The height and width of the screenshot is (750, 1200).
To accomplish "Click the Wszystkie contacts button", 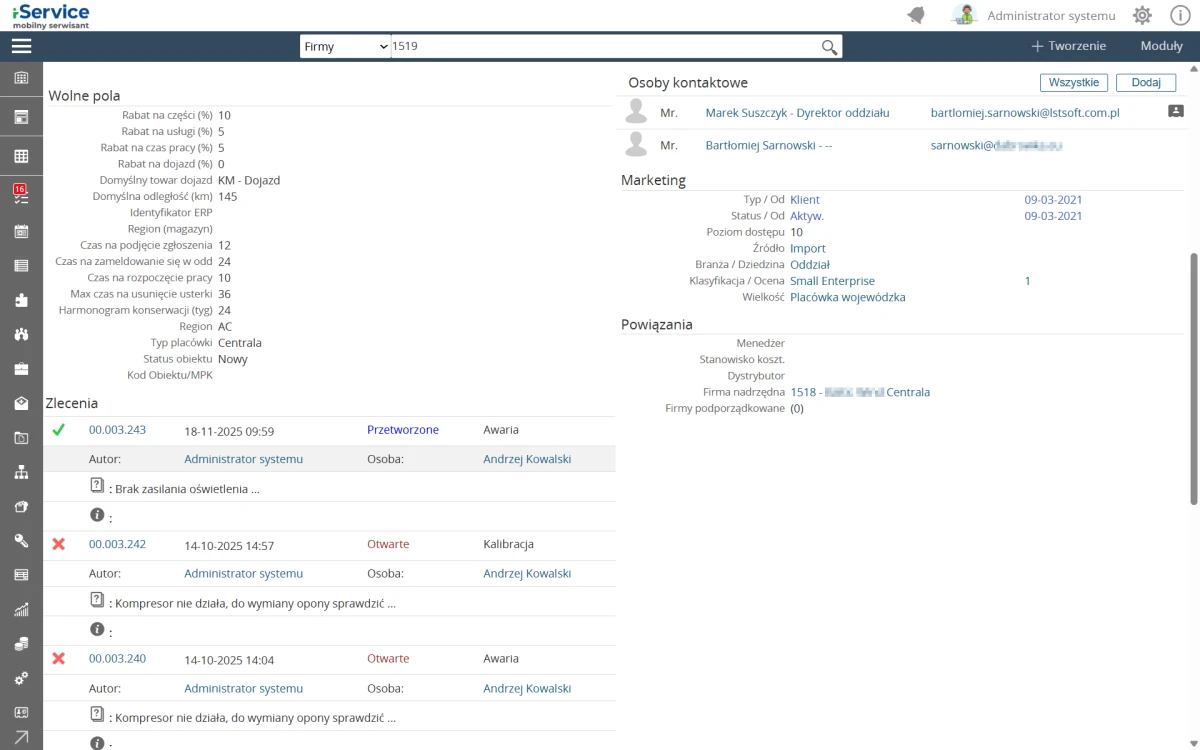I will [x=1074, y=83].
